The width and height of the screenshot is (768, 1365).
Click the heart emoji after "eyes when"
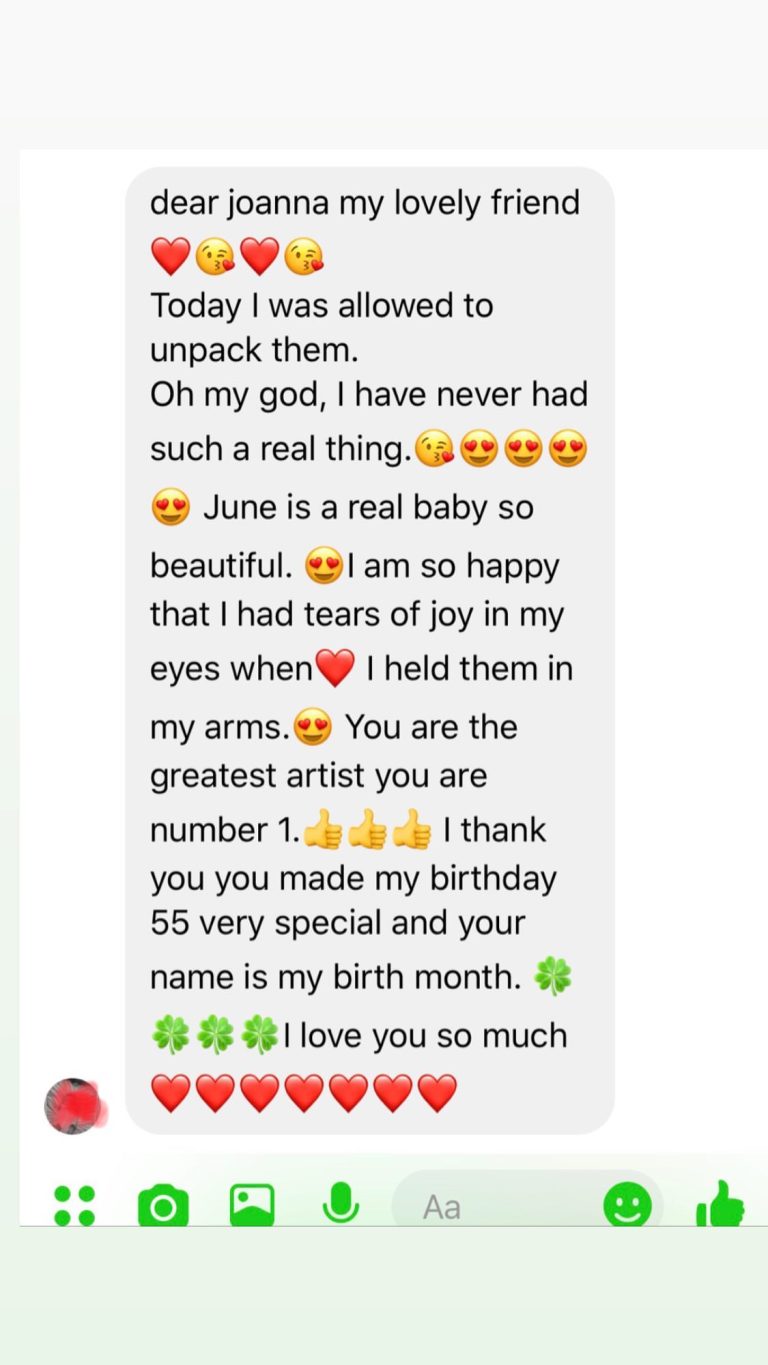tap(334, 668)
